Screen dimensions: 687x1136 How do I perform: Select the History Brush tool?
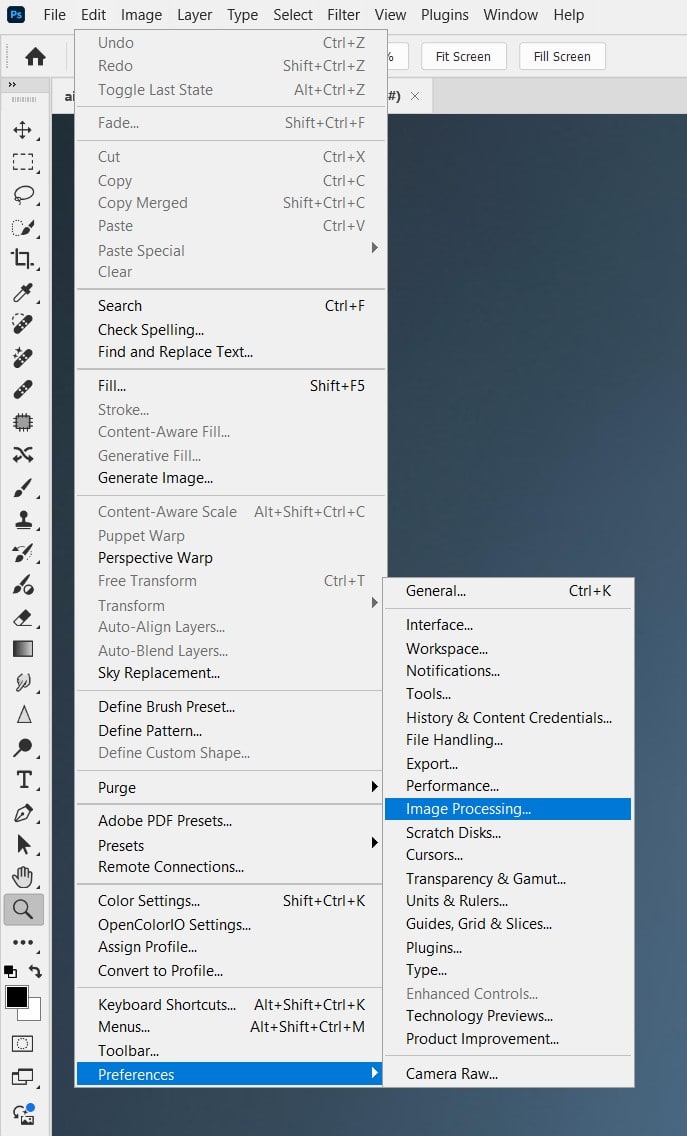click(23, 552)
